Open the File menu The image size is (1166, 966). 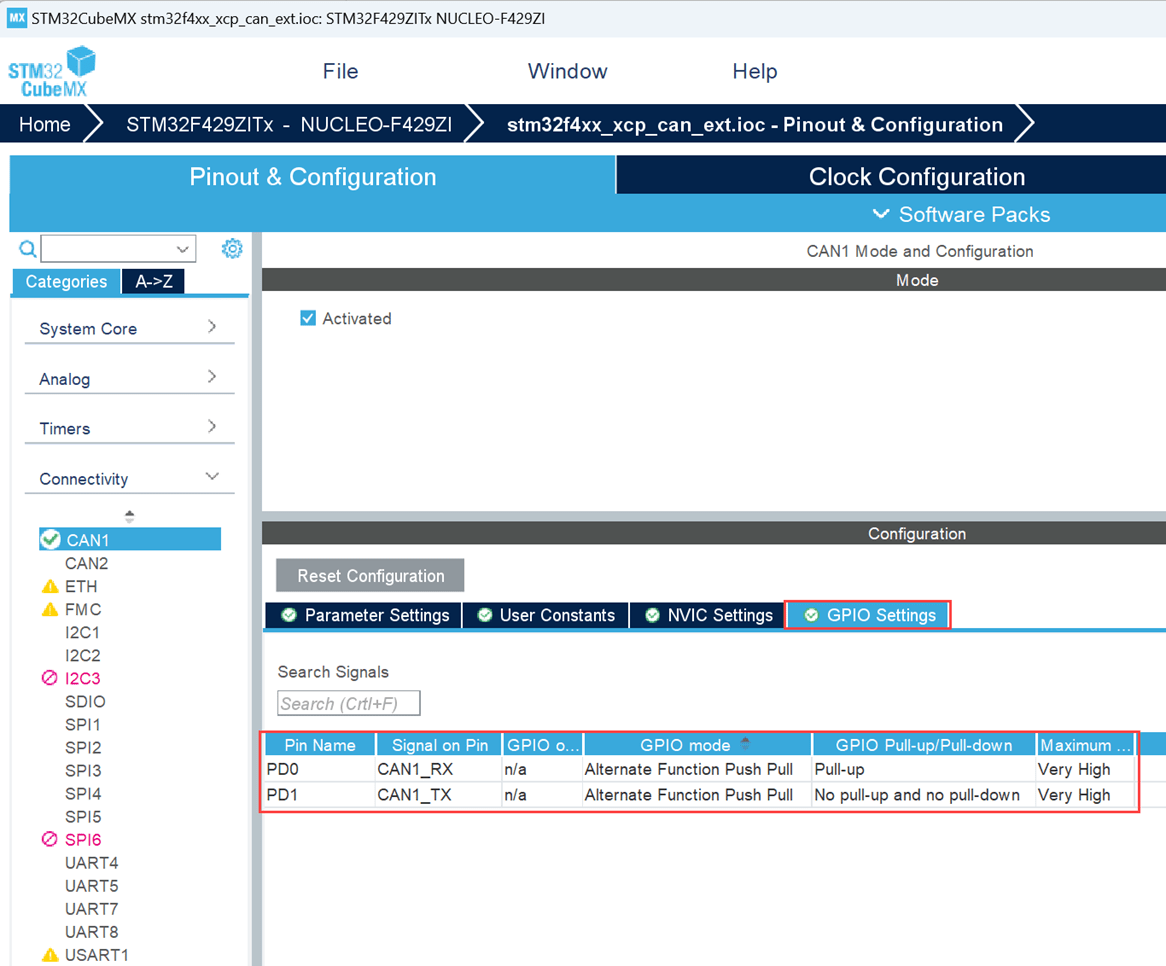click(x=340, y=71)
